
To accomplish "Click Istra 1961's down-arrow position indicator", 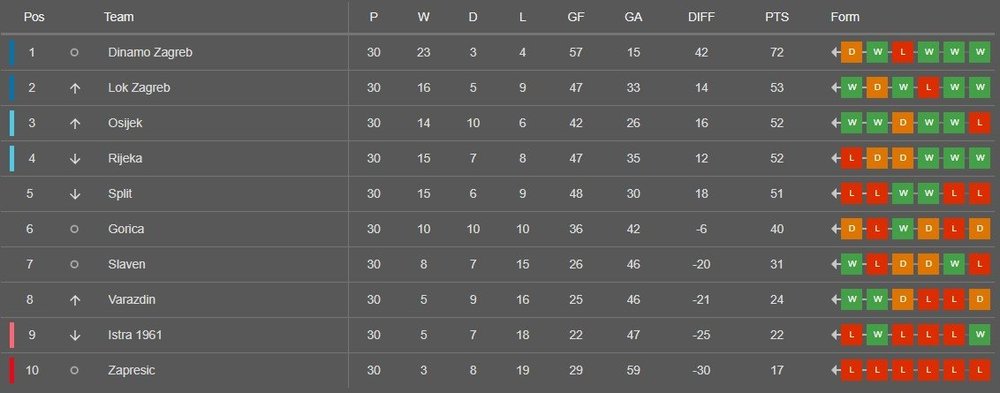I will click(x=75, y=335).
